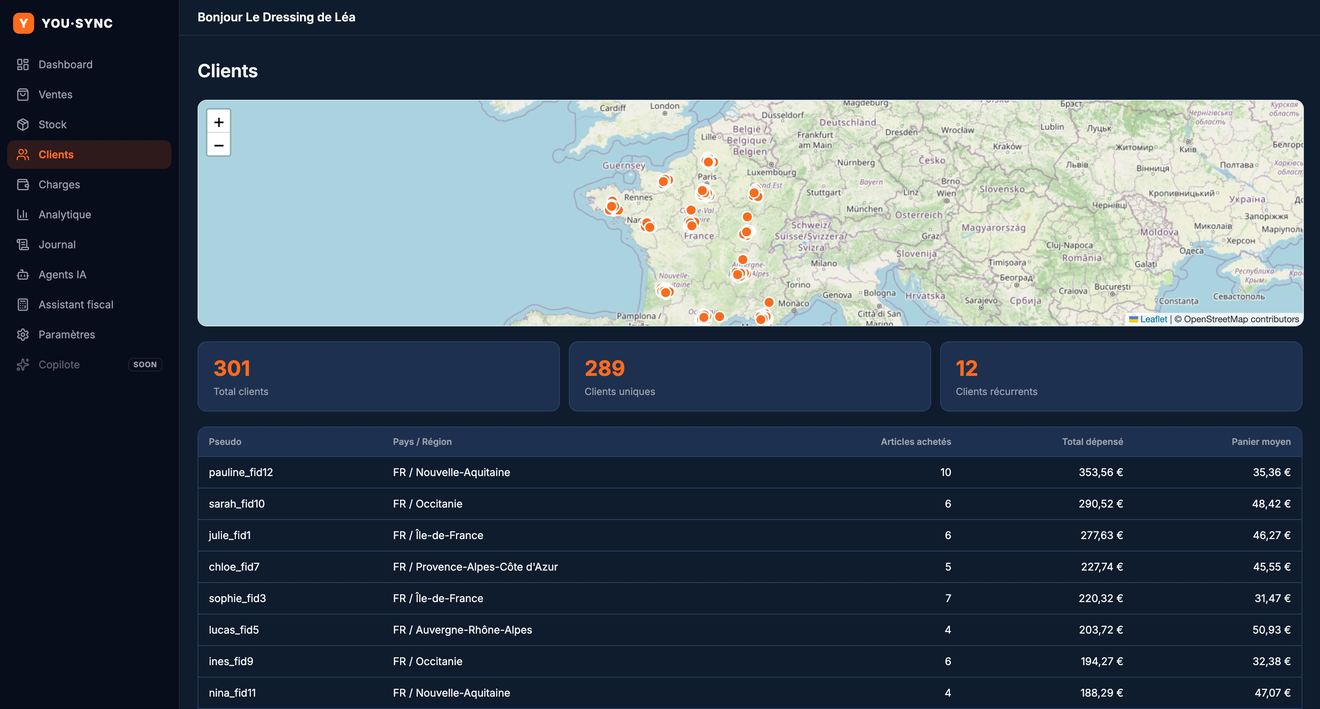Viewport: 1320px width, 709px height.
Task: Click the Stock box icon
Action: tap(23, 124)
